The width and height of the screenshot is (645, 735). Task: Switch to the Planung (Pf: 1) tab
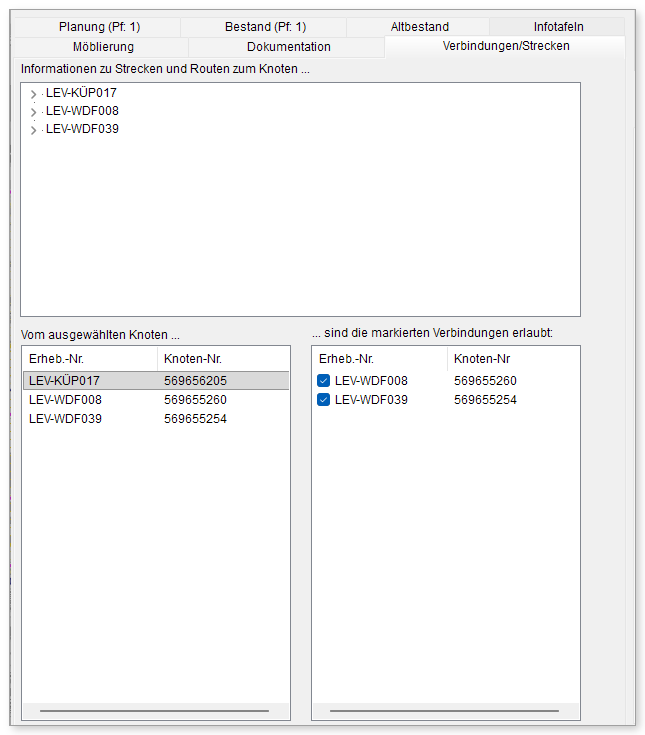coord(98,27)
